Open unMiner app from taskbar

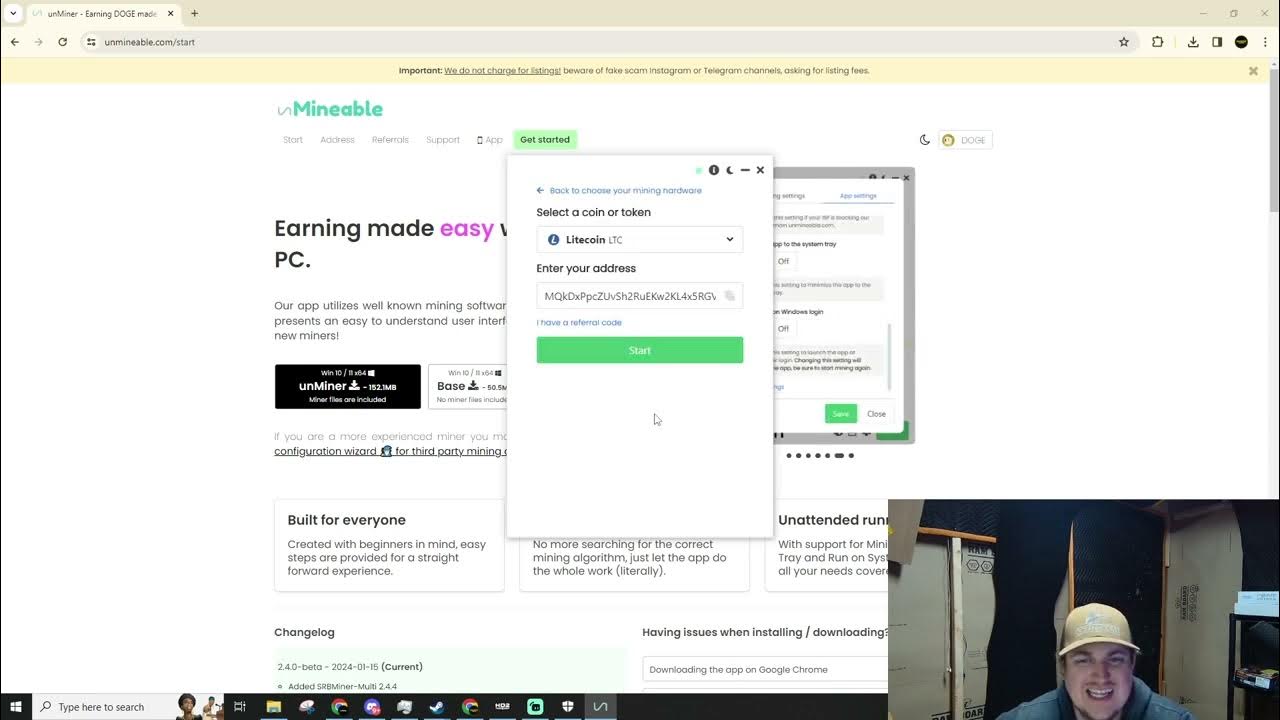(x=600, y=706)
